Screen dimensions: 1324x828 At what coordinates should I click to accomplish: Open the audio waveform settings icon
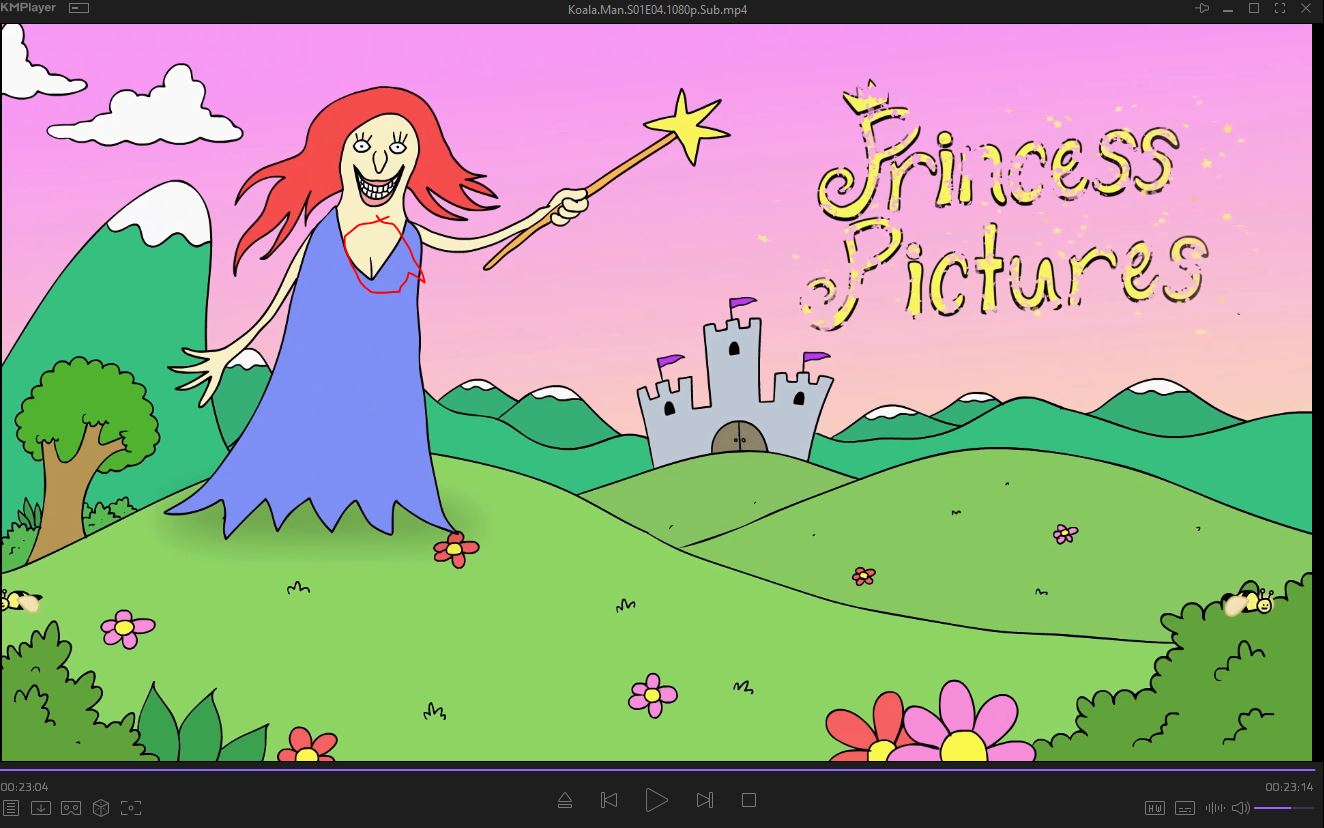pos(1215,808)
